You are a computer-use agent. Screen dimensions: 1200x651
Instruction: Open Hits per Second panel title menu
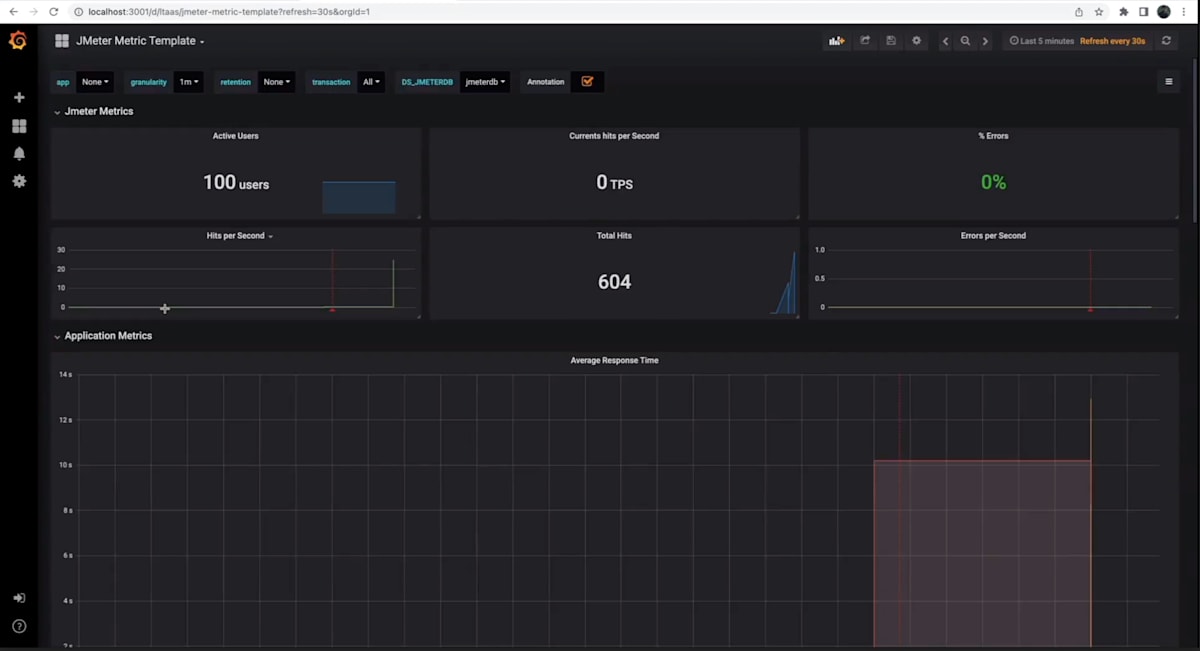(239, 236)
